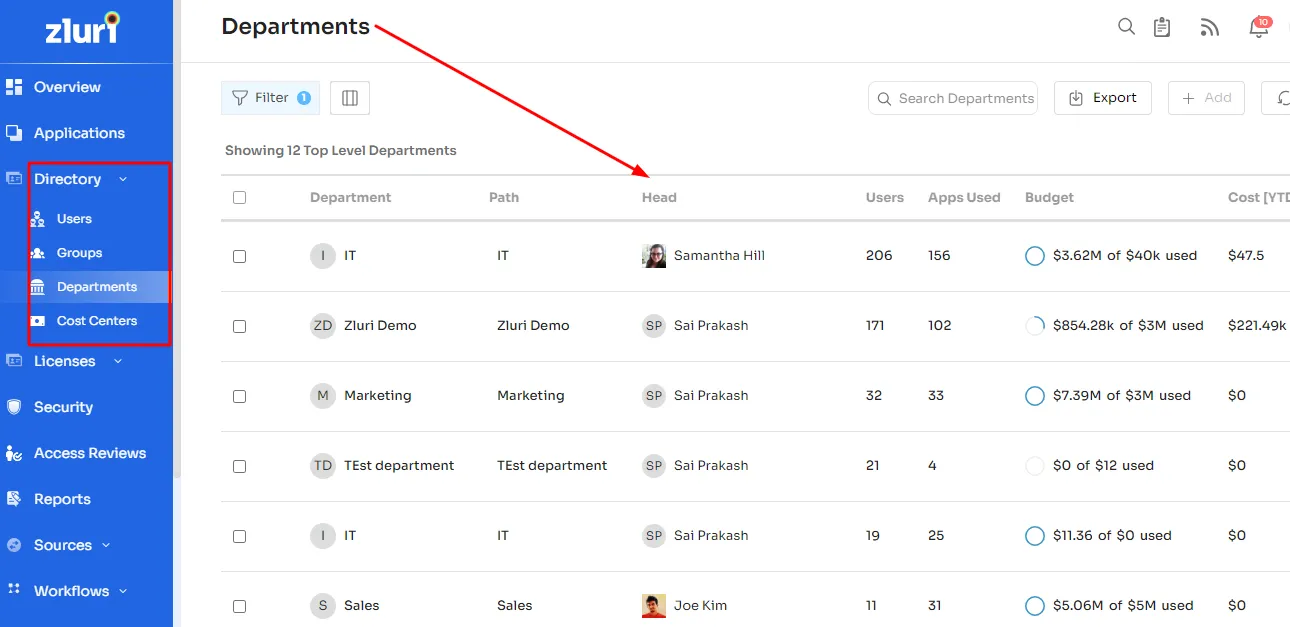This screenshot has width=1290, height=627.
Task: Open Access Reviews in sidebar
Action: tap(90, 453)
